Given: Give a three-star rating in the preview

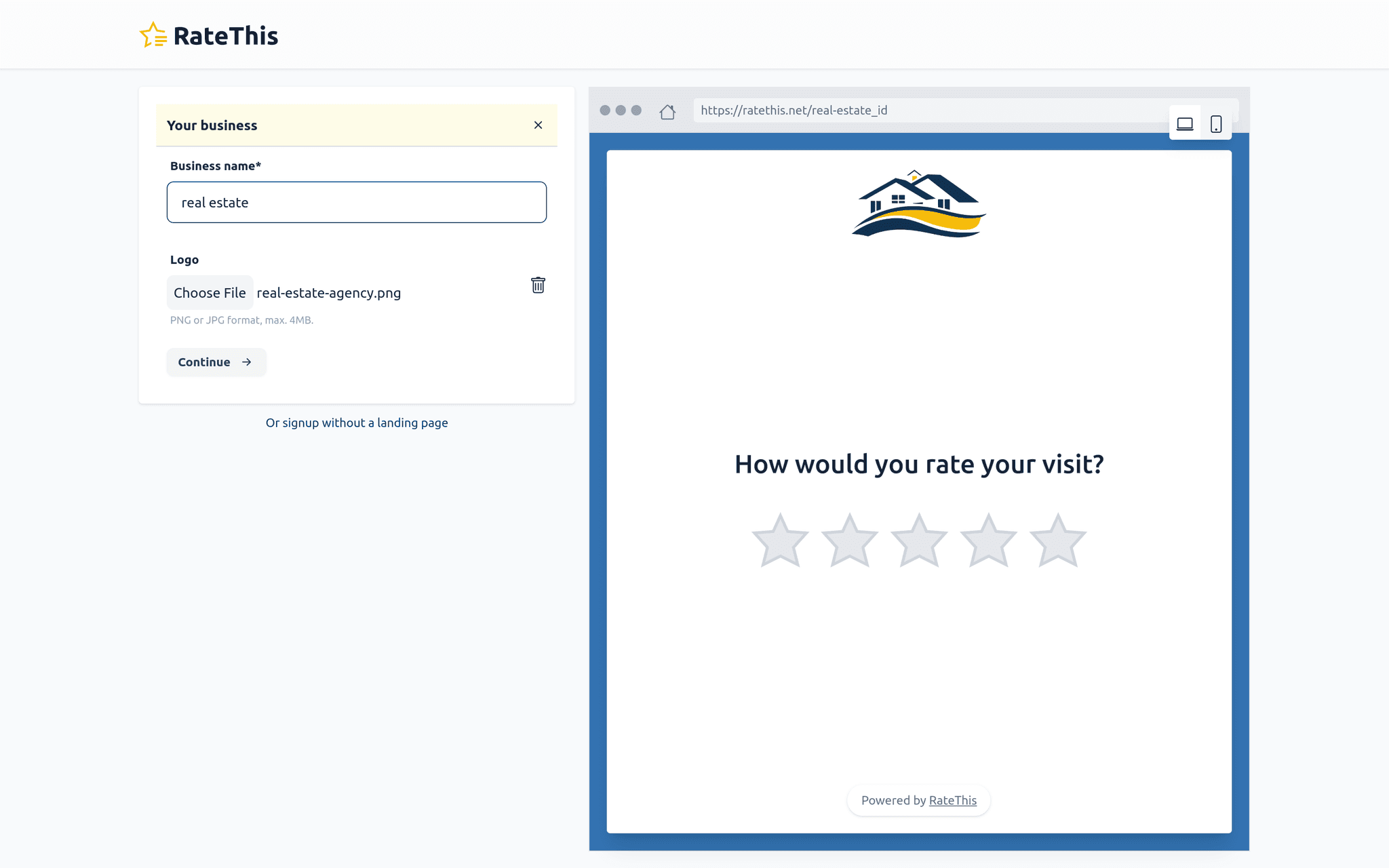Looking at the screenshot, I should pyautogui.click(x=918, y=539).
